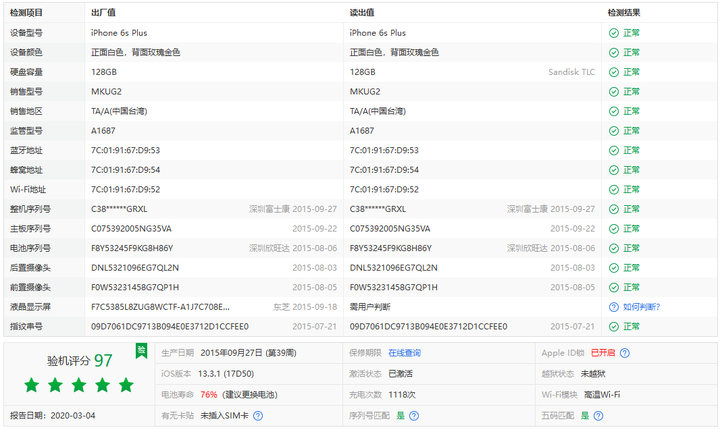Click the green check icon for 销售型号 row
The image size is (720, 432).
click(613, 92)
